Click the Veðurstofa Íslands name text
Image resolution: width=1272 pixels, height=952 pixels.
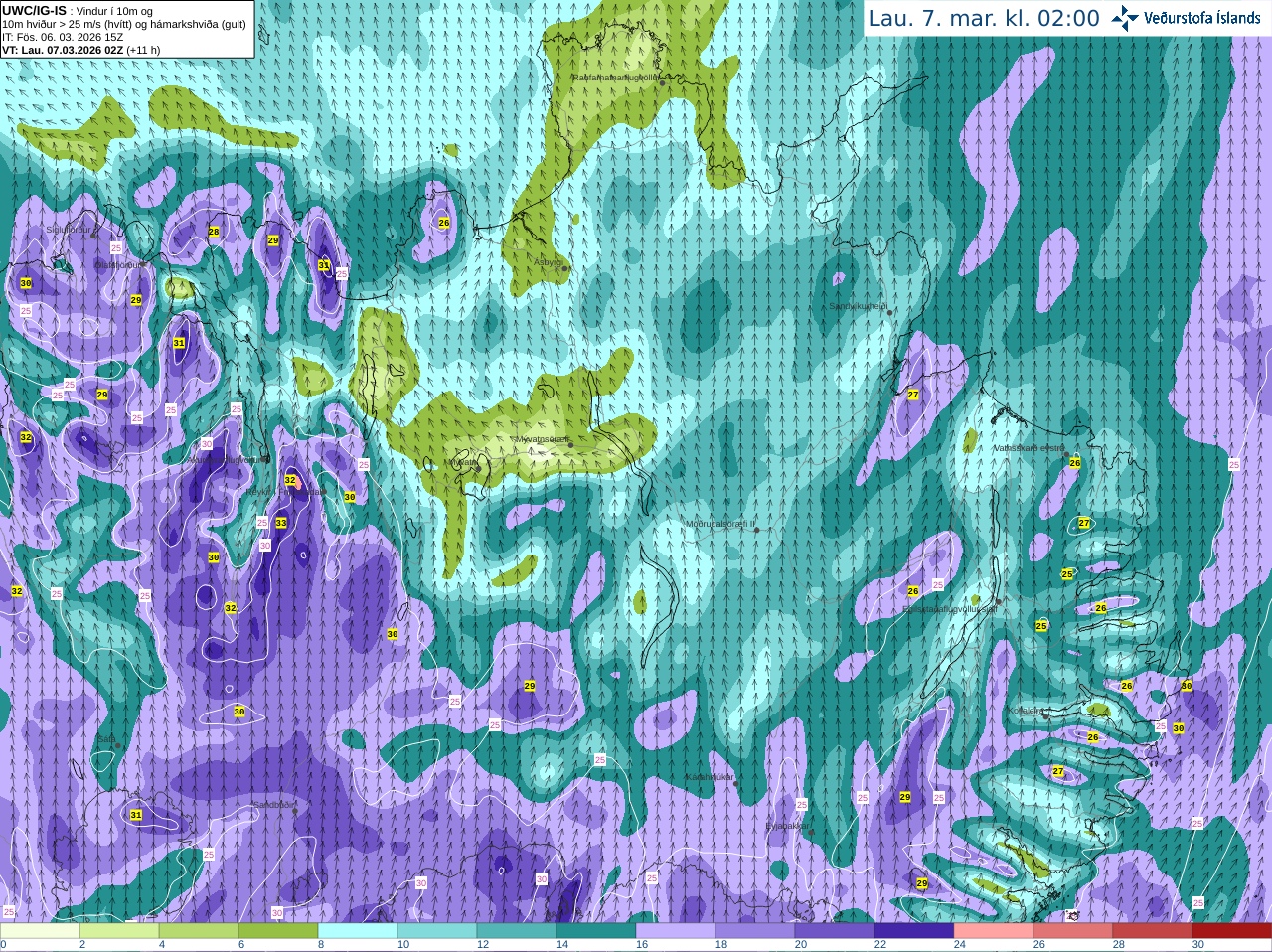[x=1202, y=18]
